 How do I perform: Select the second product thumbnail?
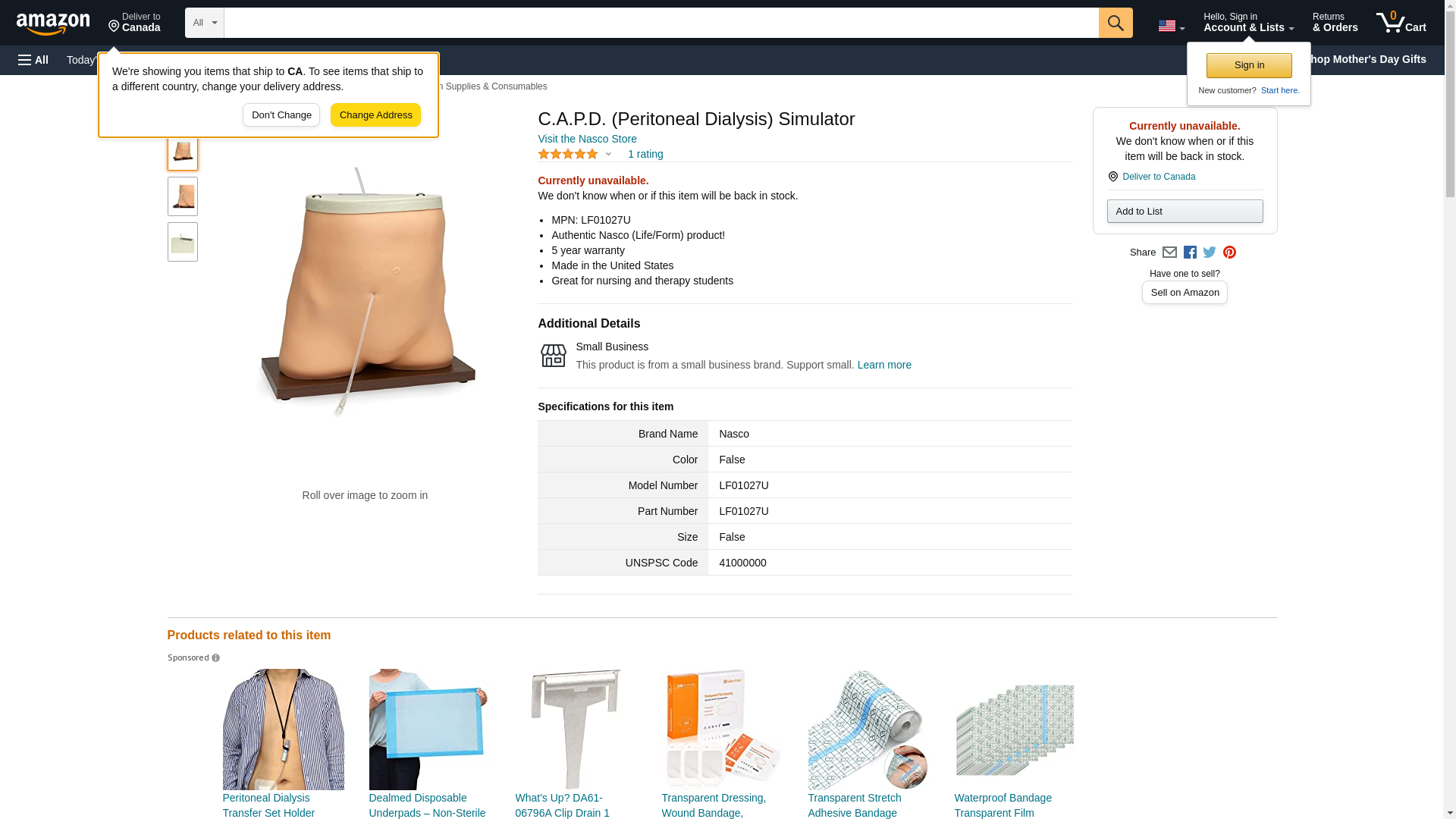[x=183, y=196]
